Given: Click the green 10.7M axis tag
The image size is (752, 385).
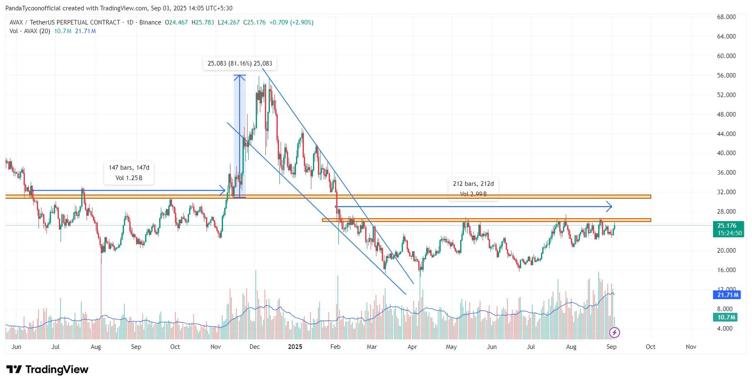Looking at the screenshot, I should (726, 317).
